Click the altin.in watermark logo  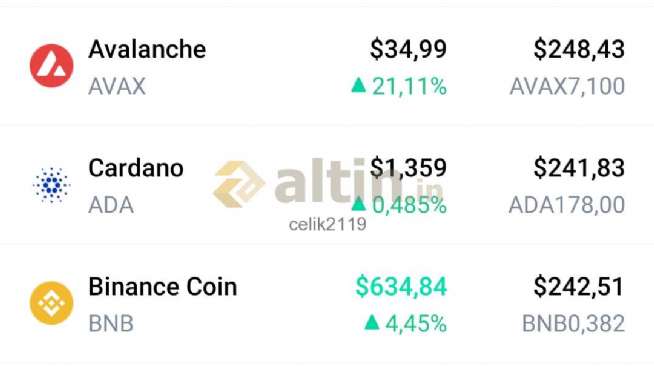tap(328, 183)
